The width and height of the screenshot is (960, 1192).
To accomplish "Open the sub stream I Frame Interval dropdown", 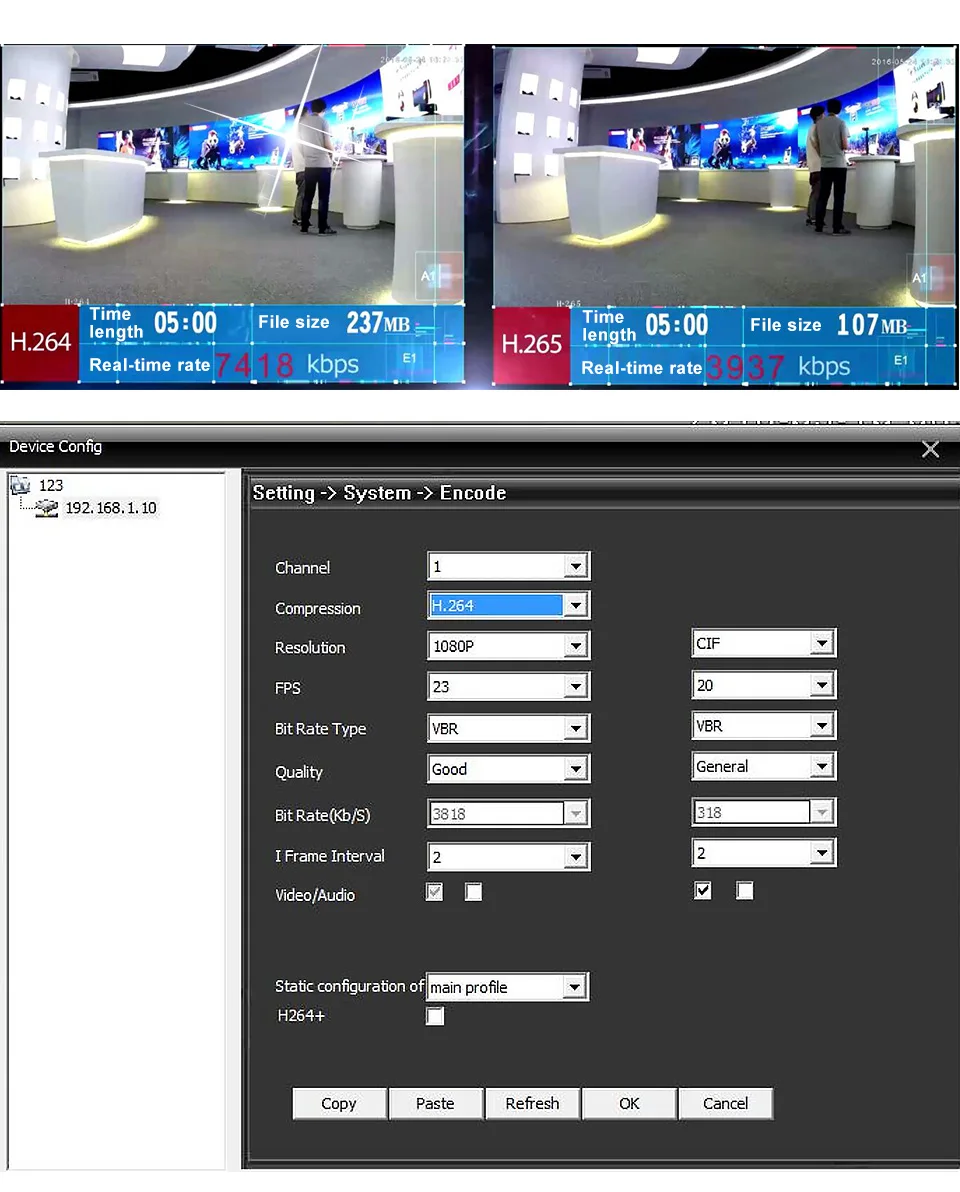I will [x=764, y=853].
